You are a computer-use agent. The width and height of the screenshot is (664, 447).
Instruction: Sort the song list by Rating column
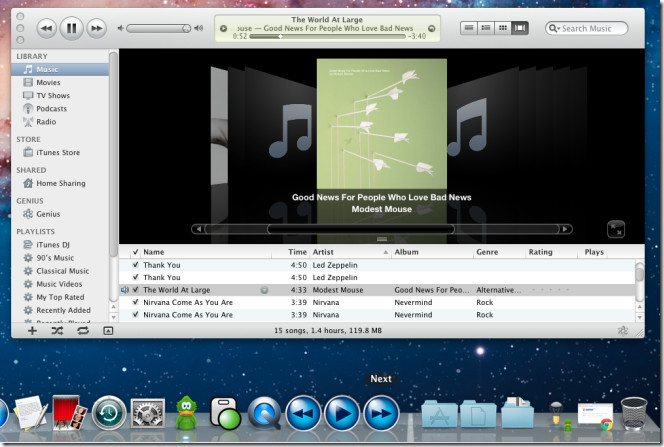551,252
